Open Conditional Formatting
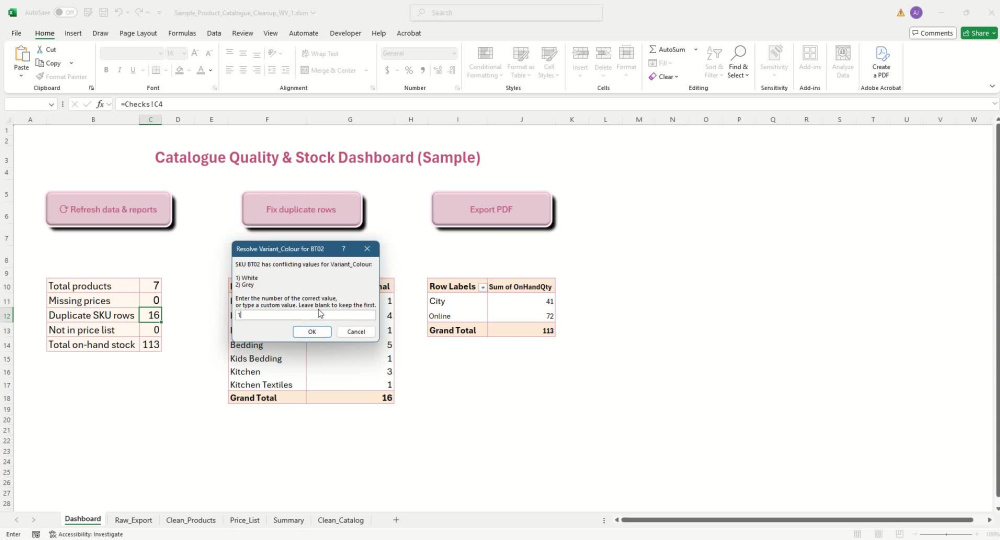The width and height of the screenshot is (1000, 540). click(x=485, y=62)
